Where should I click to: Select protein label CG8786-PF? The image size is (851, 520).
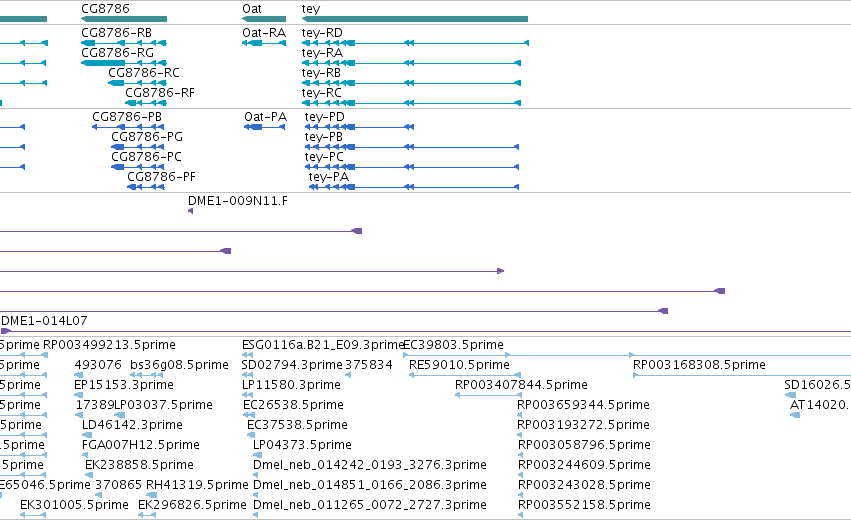click(161, 177)
